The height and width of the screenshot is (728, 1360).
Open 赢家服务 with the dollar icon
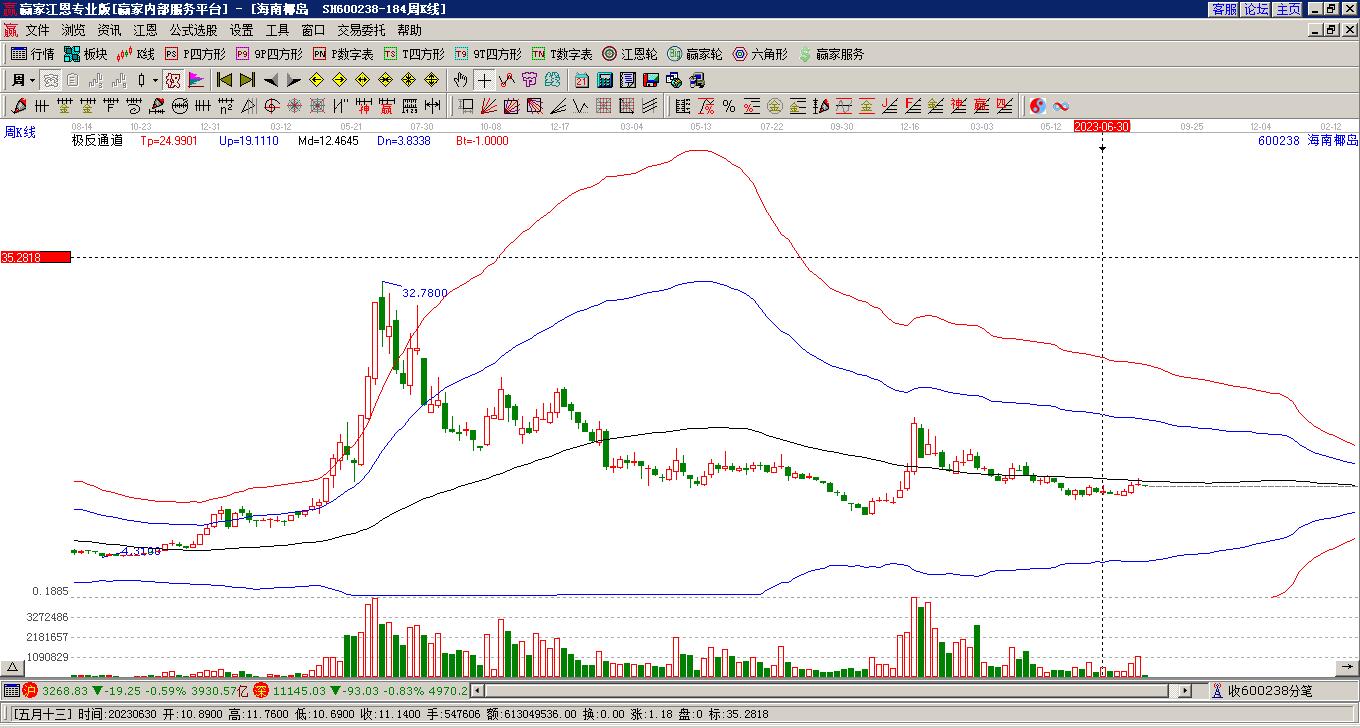click(x=831, y=54)
